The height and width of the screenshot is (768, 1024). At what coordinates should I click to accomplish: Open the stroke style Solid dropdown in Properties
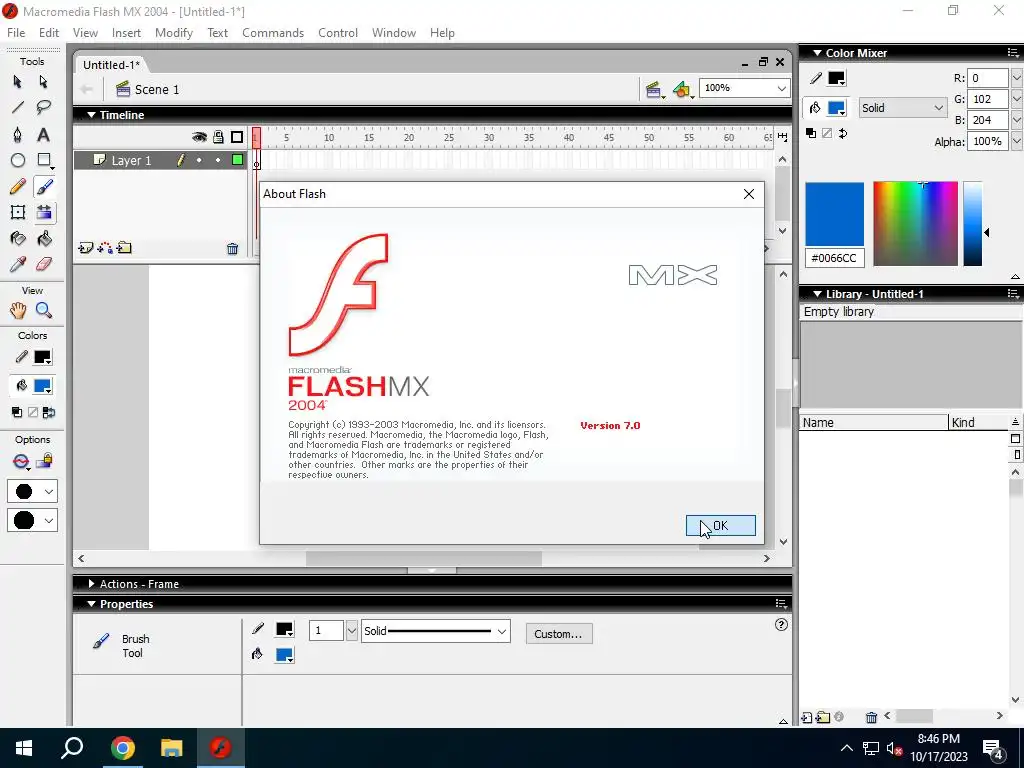pyautogui.click(x=436, y=631)
